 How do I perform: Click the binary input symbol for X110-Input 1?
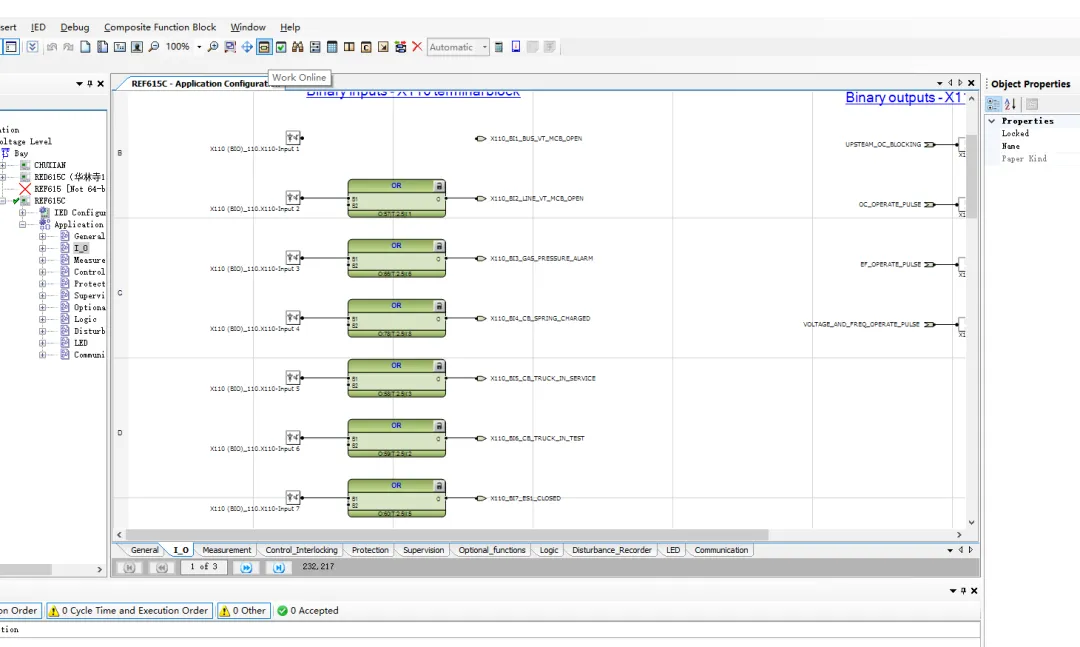[293, 138]
